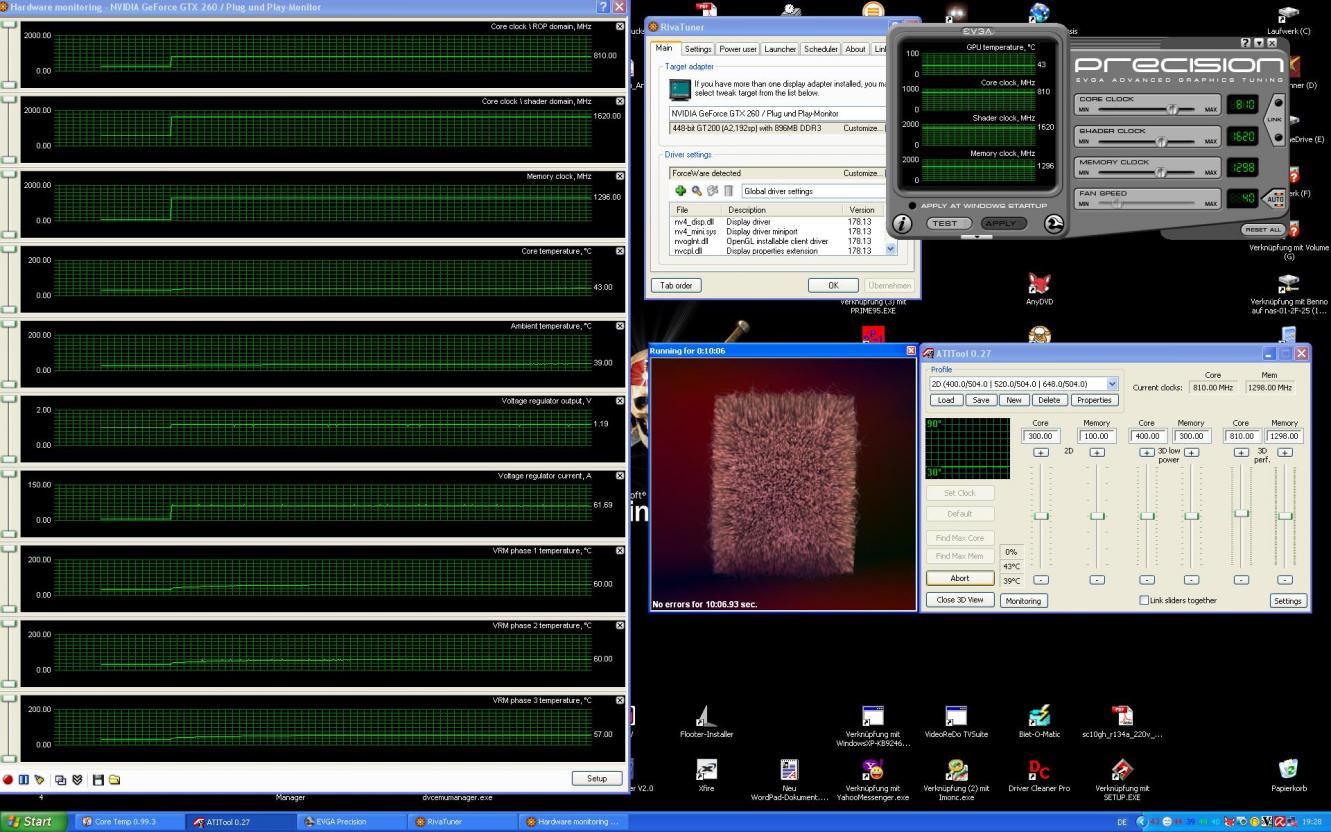
Task: Open the Laufwerk (C) drive icon
Action: point(1289,20)
